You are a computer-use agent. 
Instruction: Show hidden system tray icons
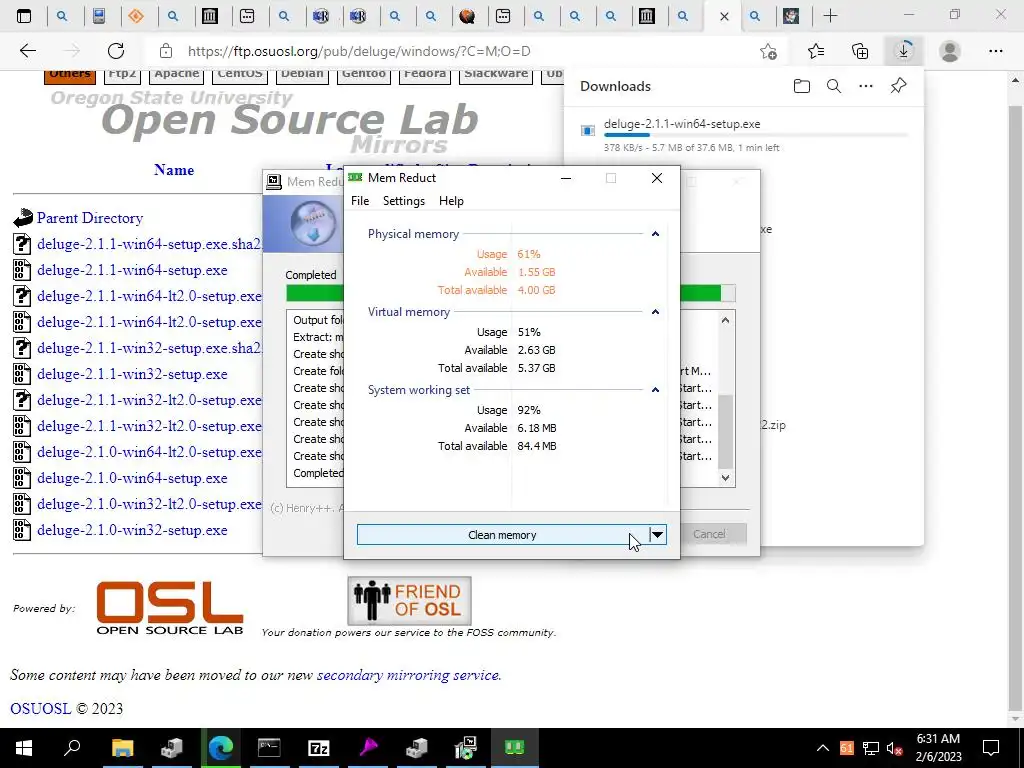823,748
